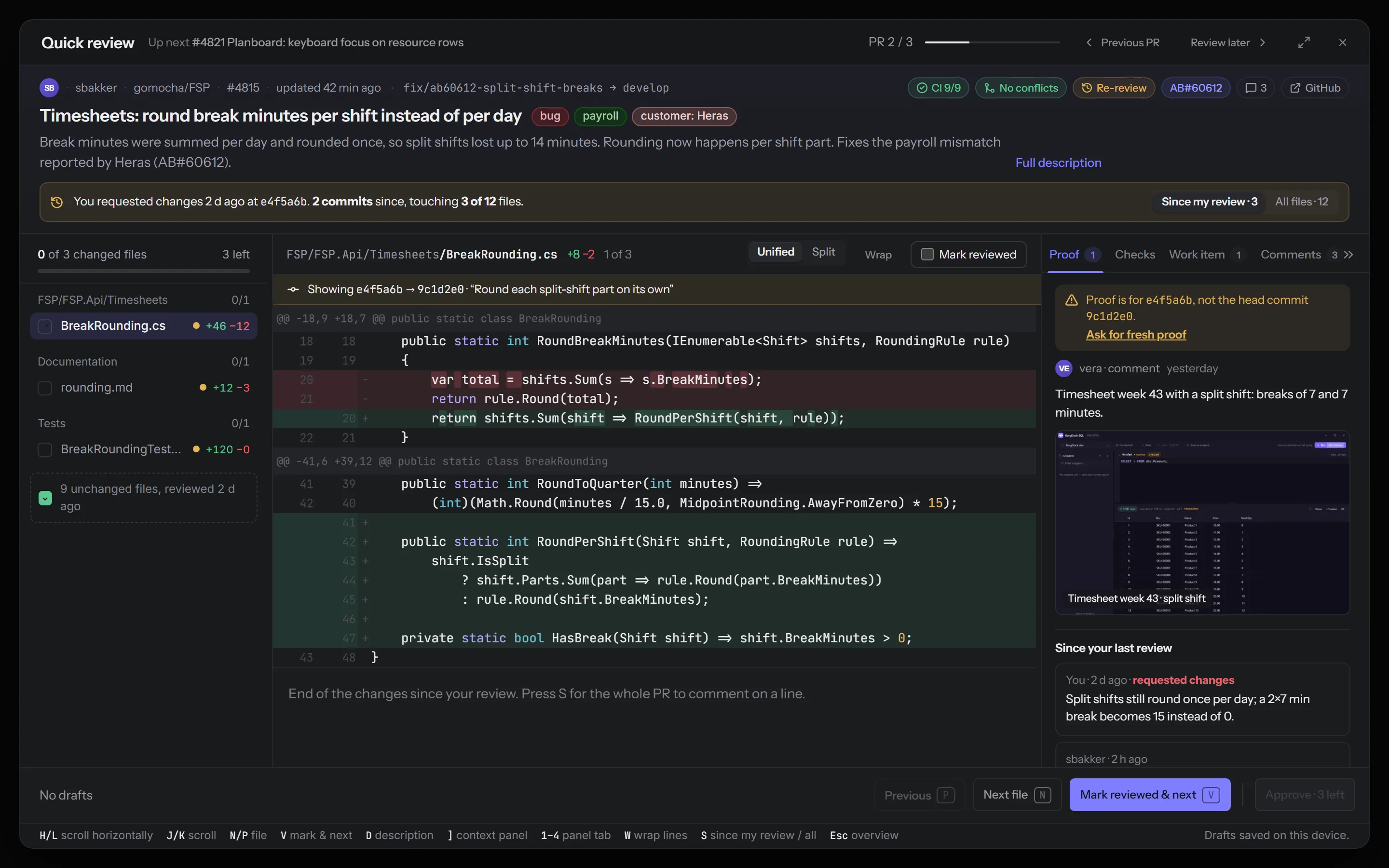Switch diff to Split view

pos(823,252)
